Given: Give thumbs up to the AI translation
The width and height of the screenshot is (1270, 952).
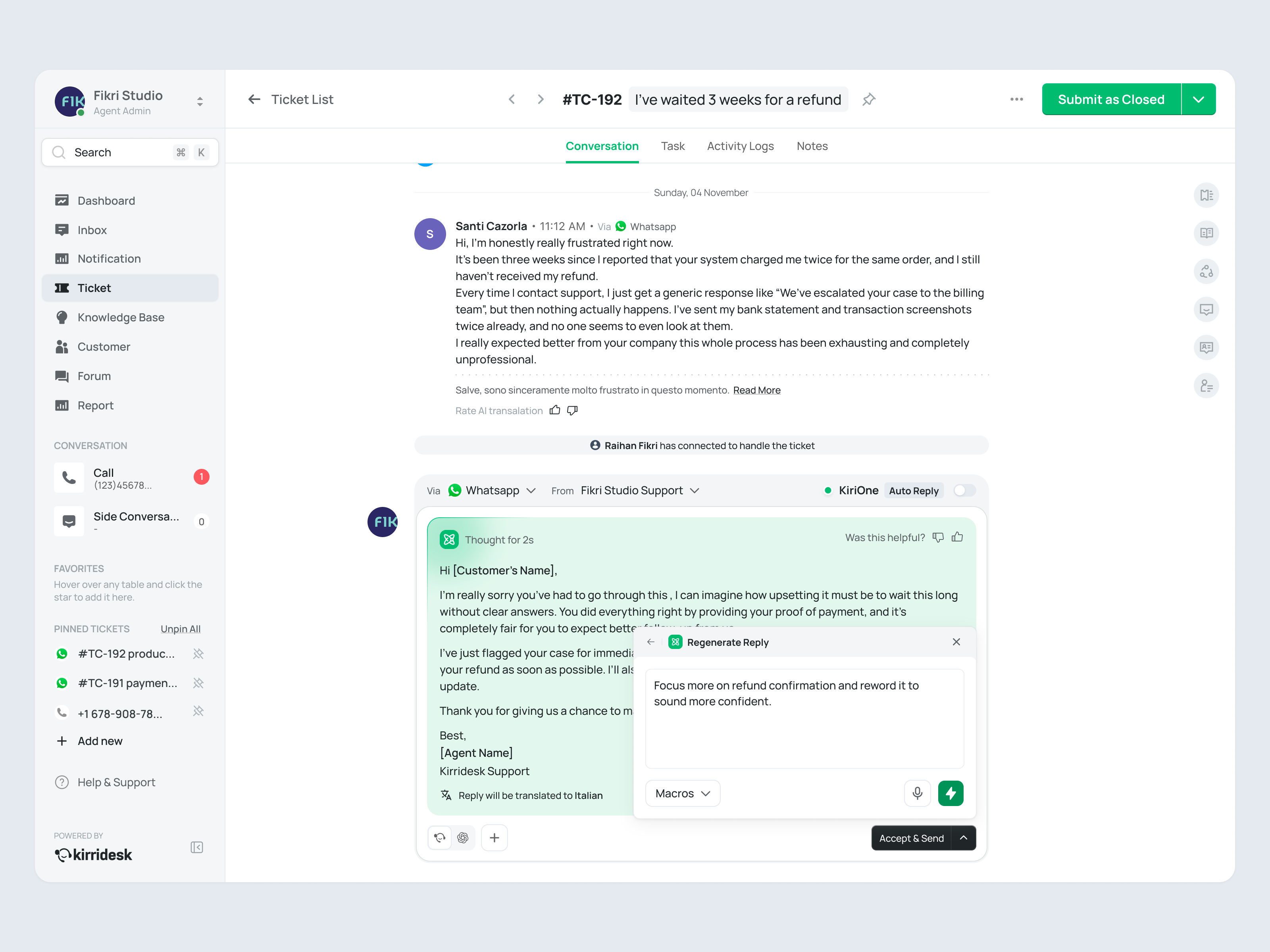Looking at the screenshot, I should point(554,410).
